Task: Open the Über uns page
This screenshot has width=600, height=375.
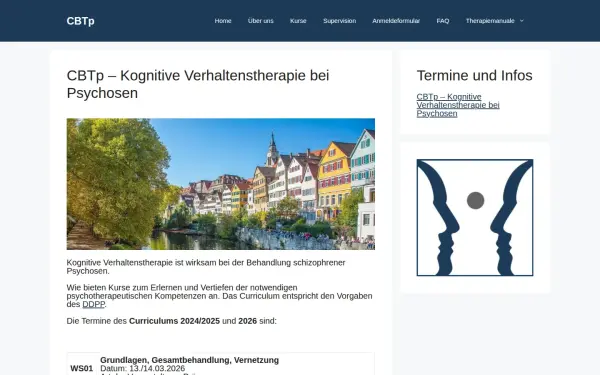Action: (261, 21)
